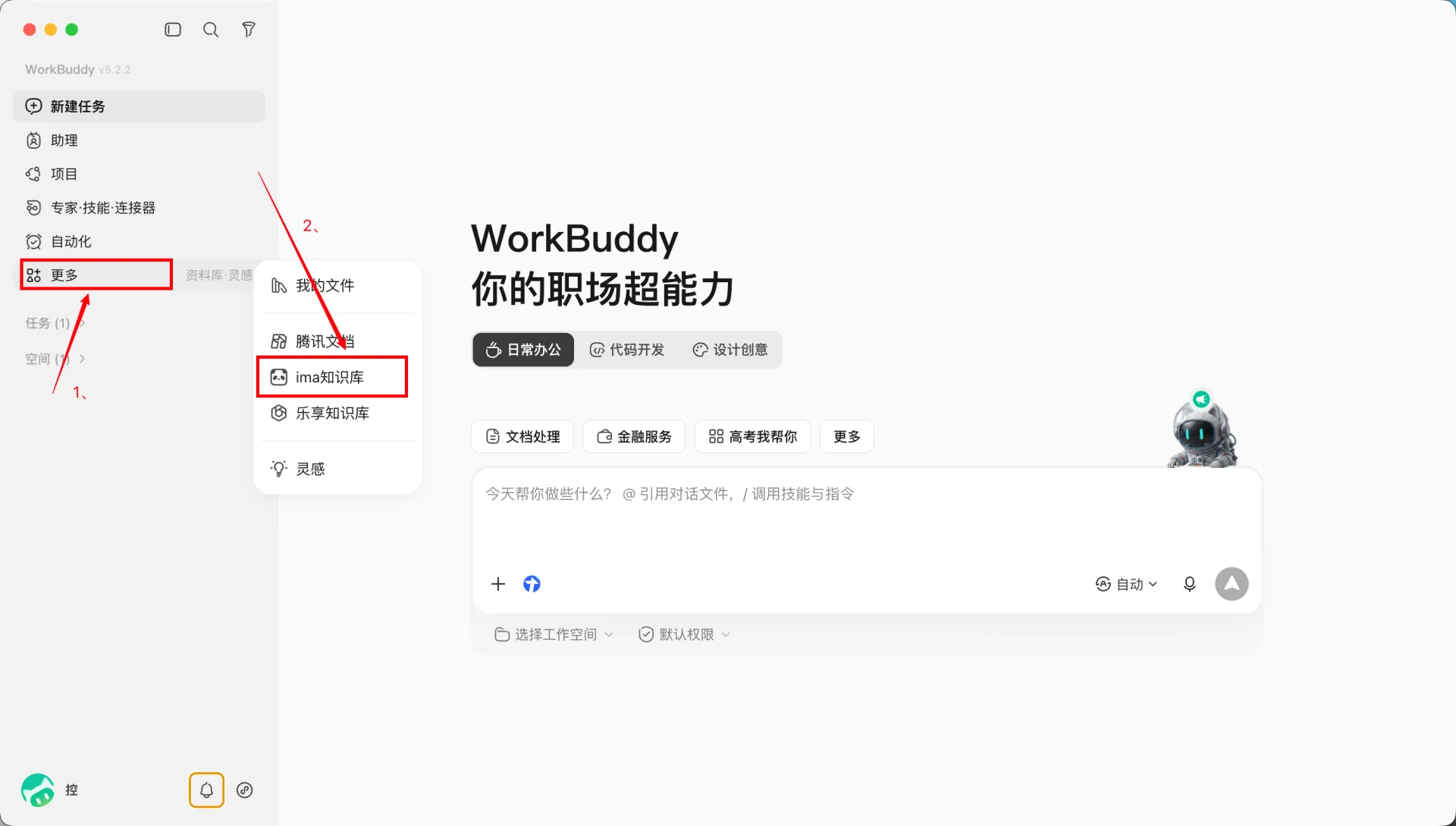The height and width of the screenshot is (826, 1456).
Task: Open the search magnifier icon
Action: point(211,30)
